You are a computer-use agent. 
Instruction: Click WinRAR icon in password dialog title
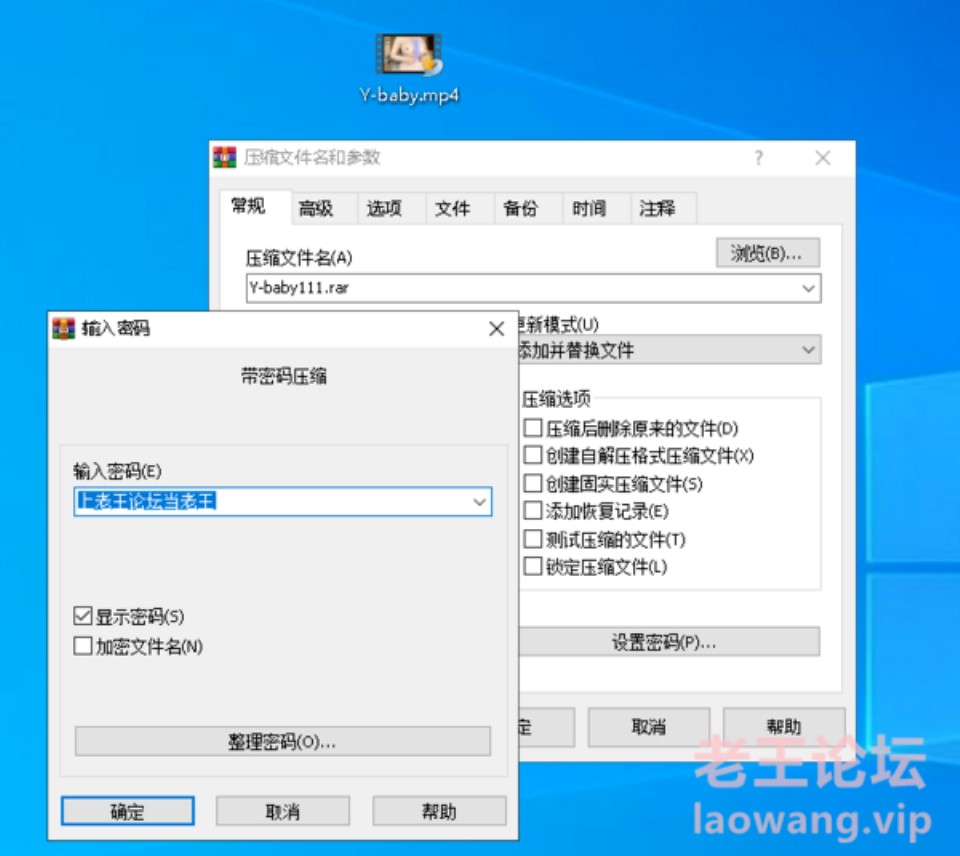pos(64,329)
